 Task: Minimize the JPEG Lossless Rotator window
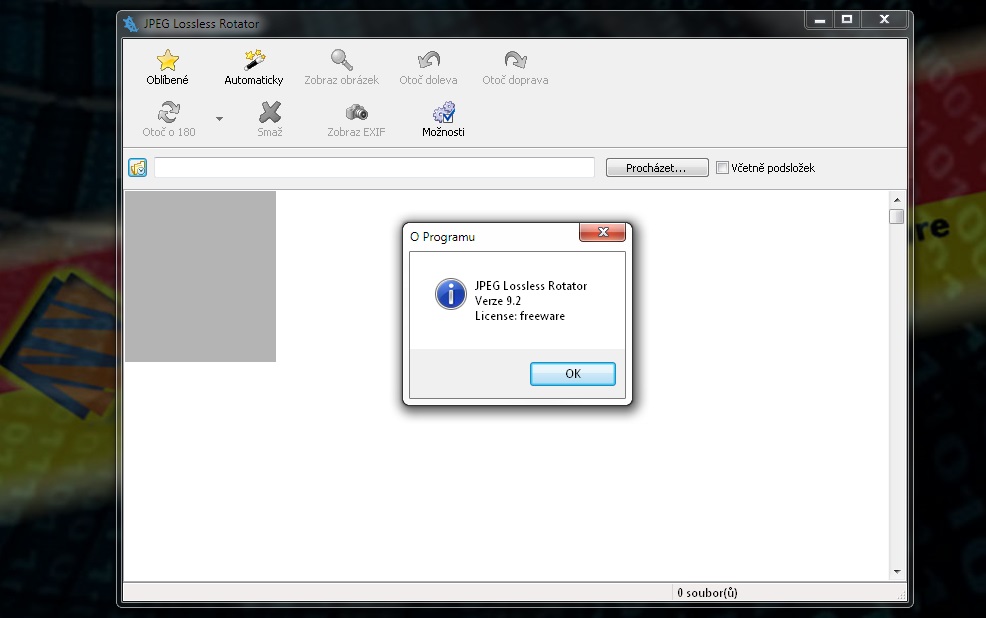[x=819, y=20]
